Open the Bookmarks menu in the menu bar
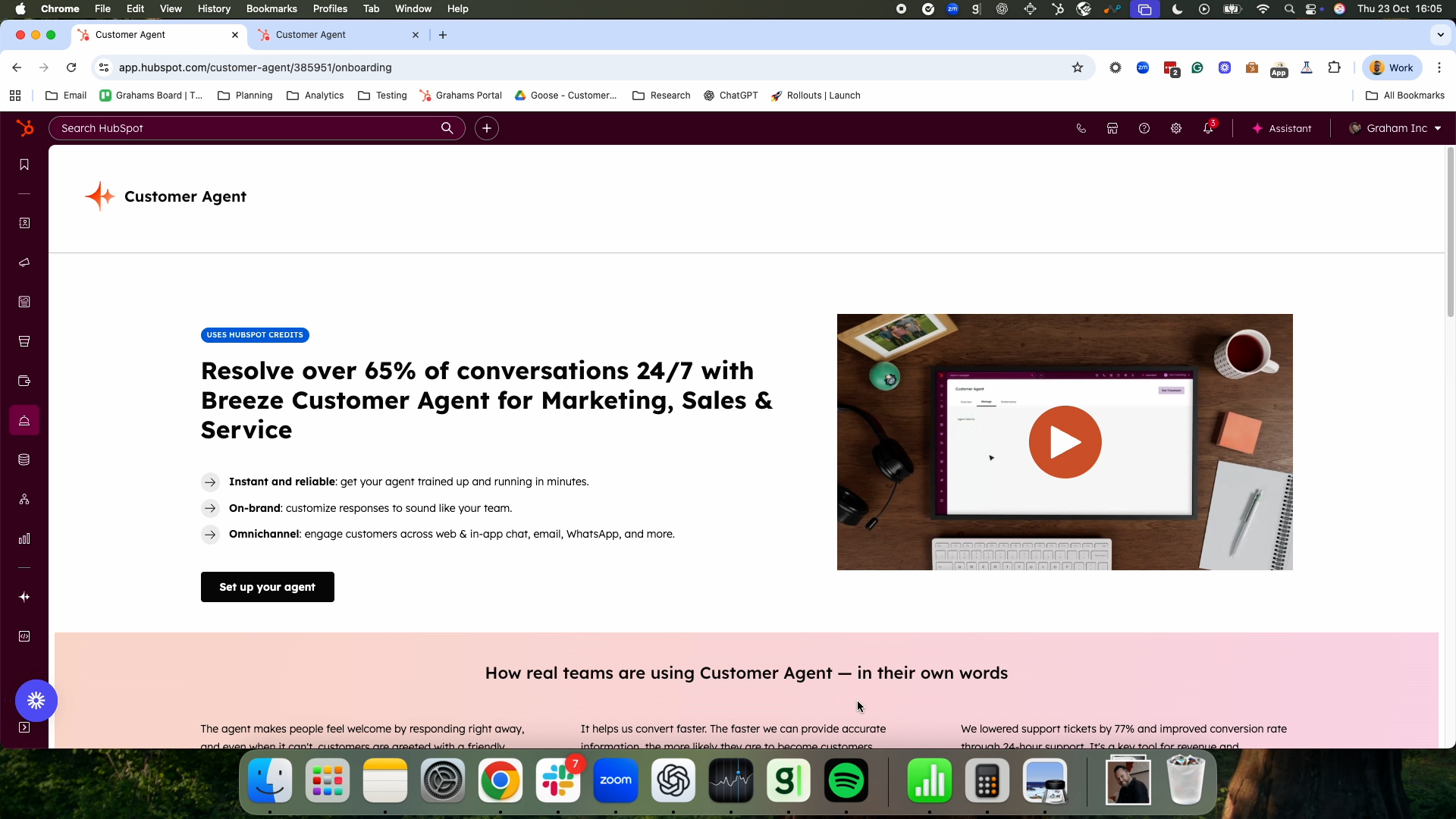This screenshot has width=1456, height=819. coord(271,8)
